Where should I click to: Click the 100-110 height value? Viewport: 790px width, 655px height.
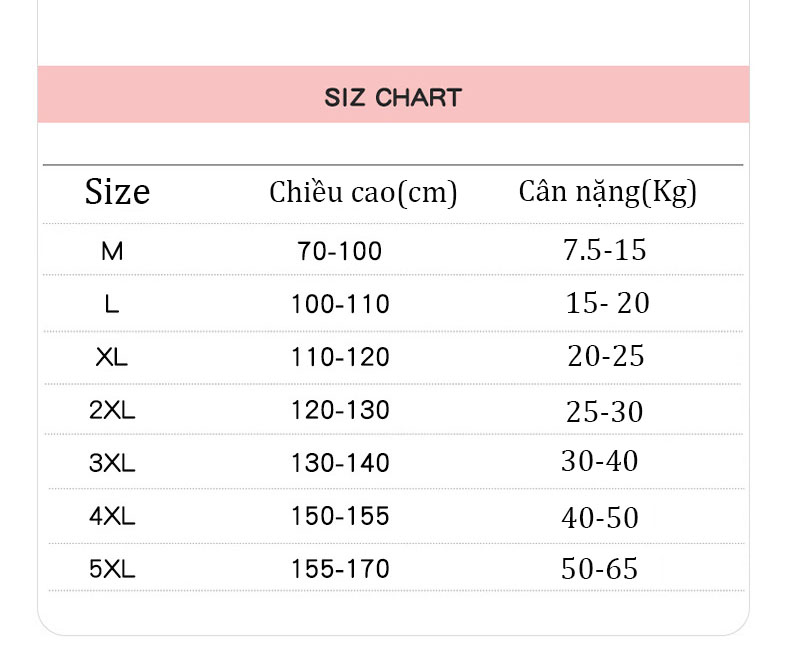[x=341, y=304]
